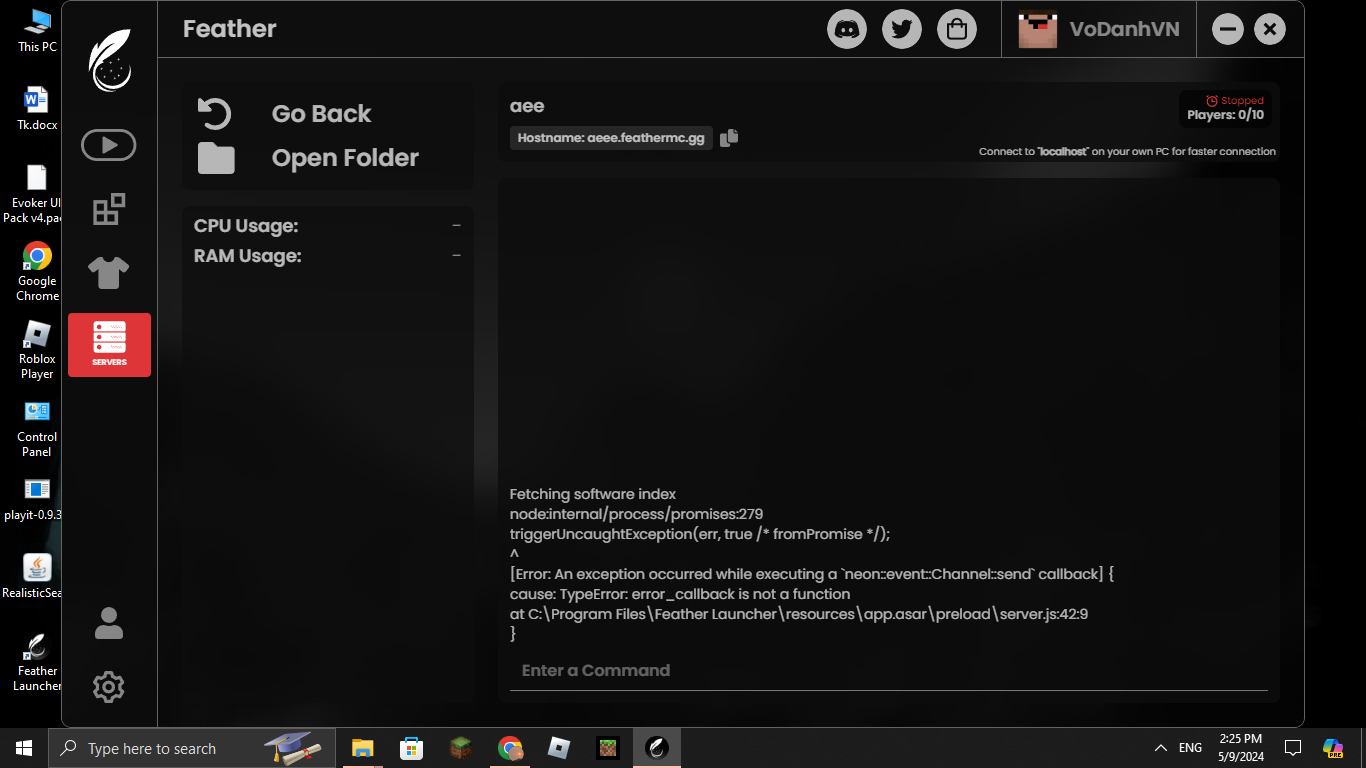Screen dimensions: 1366x768
Task: Open Roblox from the taskbar
Action: coord(559,748)
